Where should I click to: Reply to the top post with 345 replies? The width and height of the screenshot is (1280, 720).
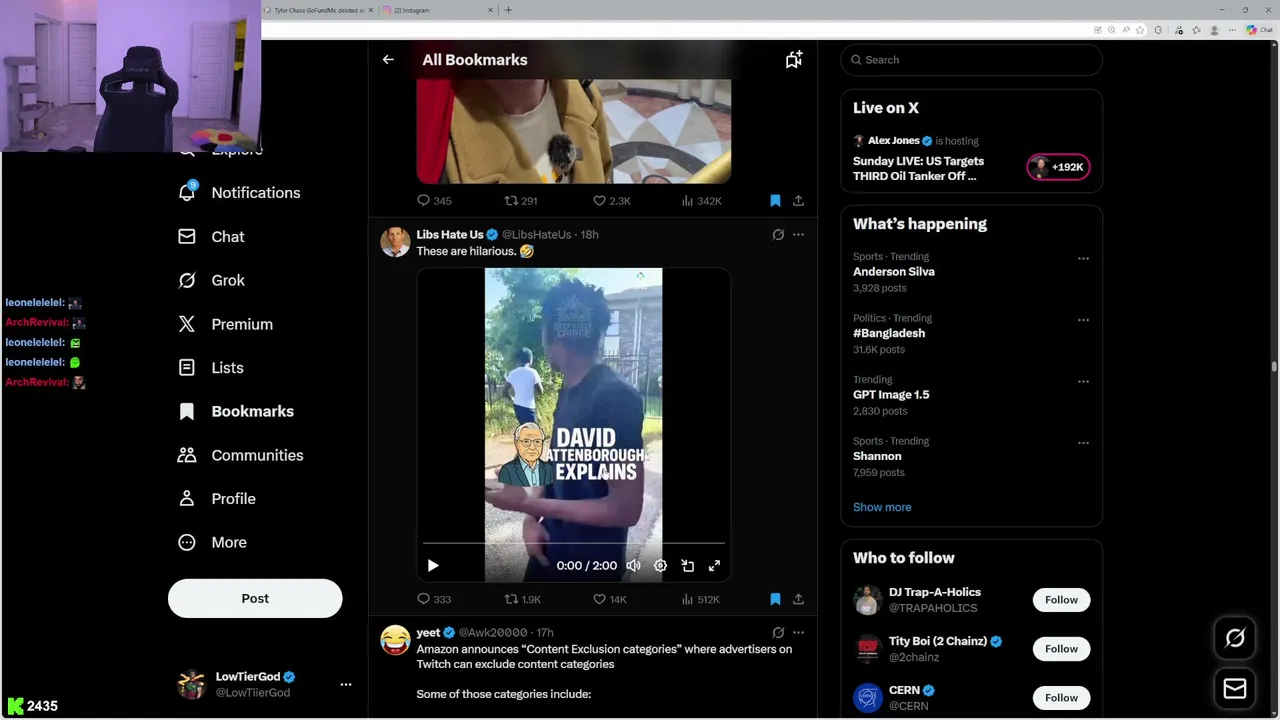434,201
